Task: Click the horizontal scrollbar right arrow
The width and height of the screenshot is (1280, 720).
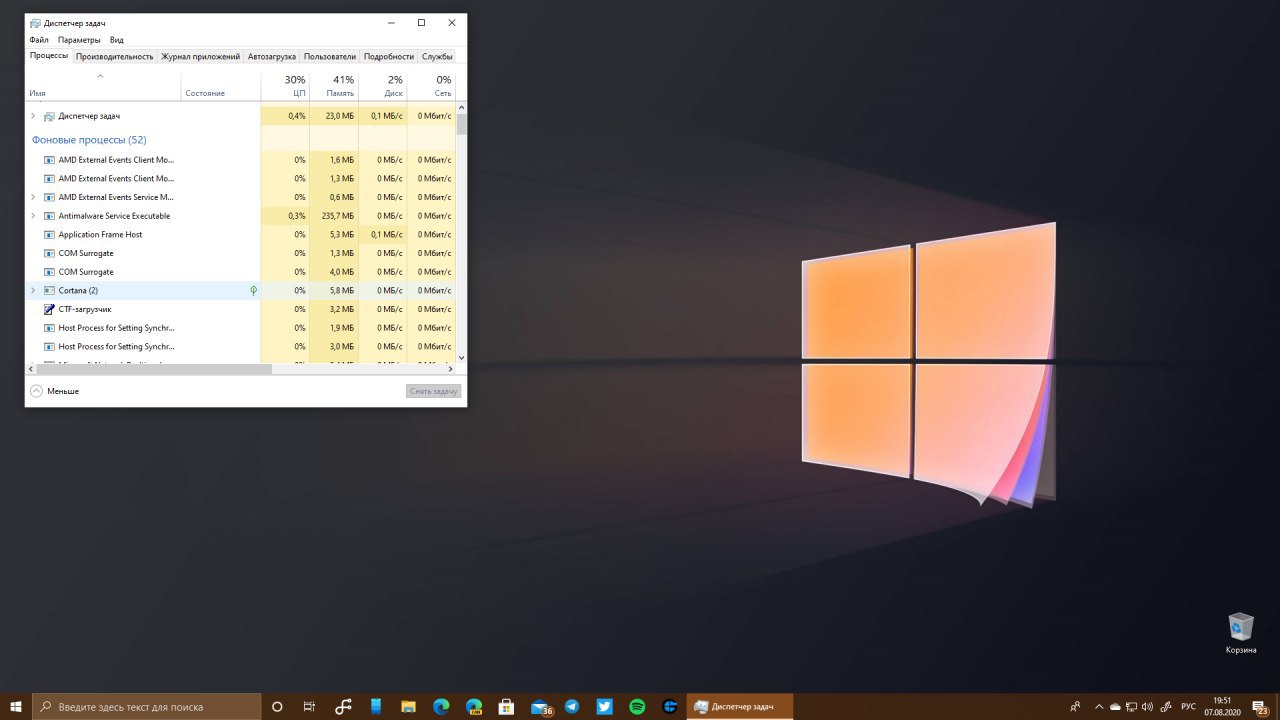Action: (450, 369)
